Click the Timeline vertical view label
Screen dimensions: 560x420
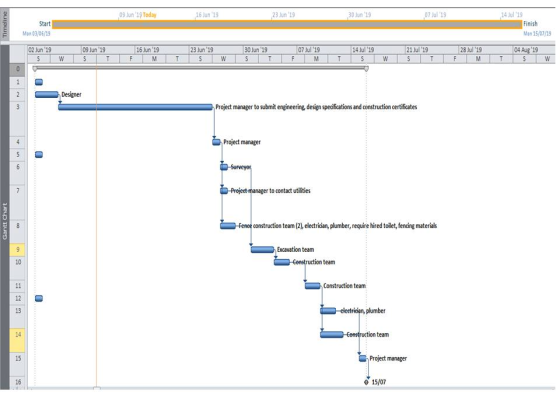(5, 24)
